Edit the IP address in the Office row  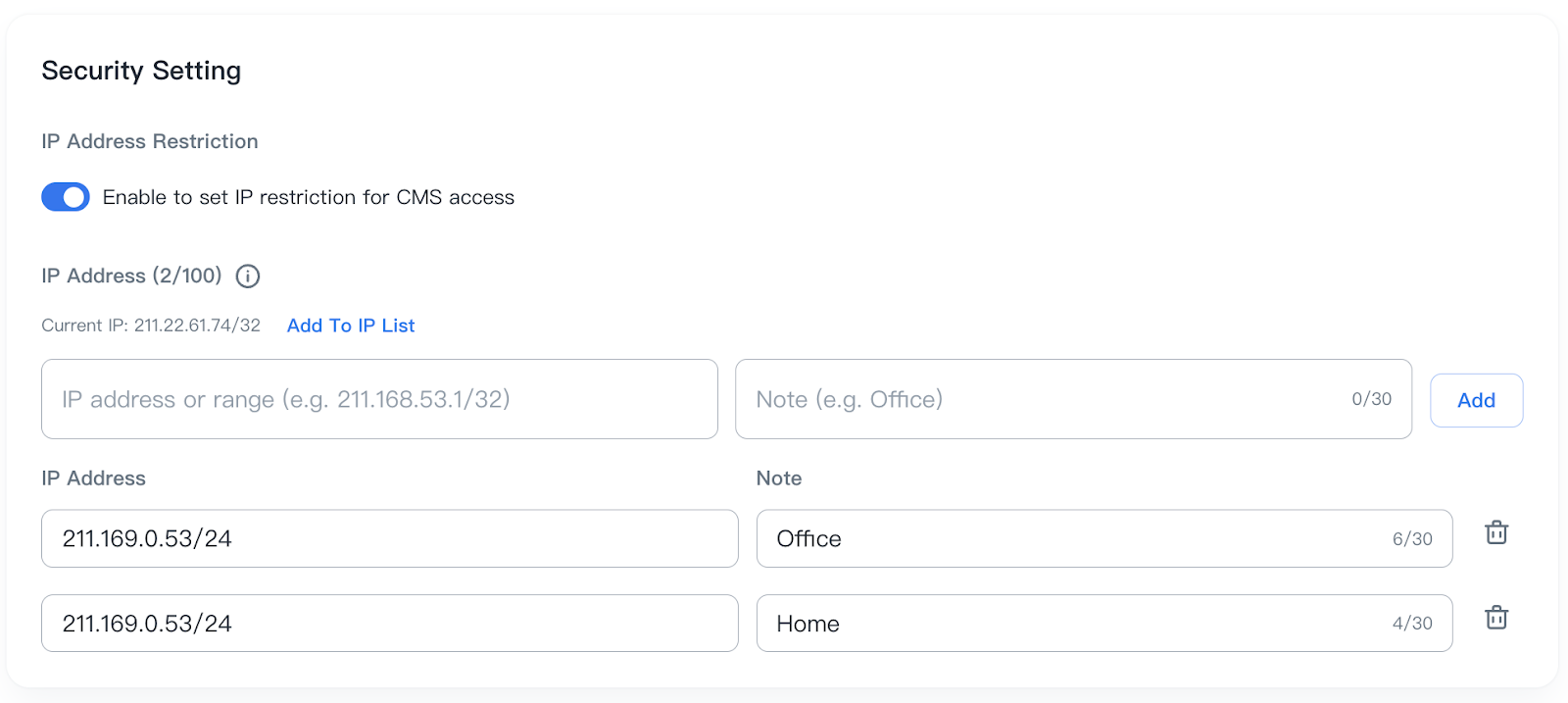pos(389,538)
